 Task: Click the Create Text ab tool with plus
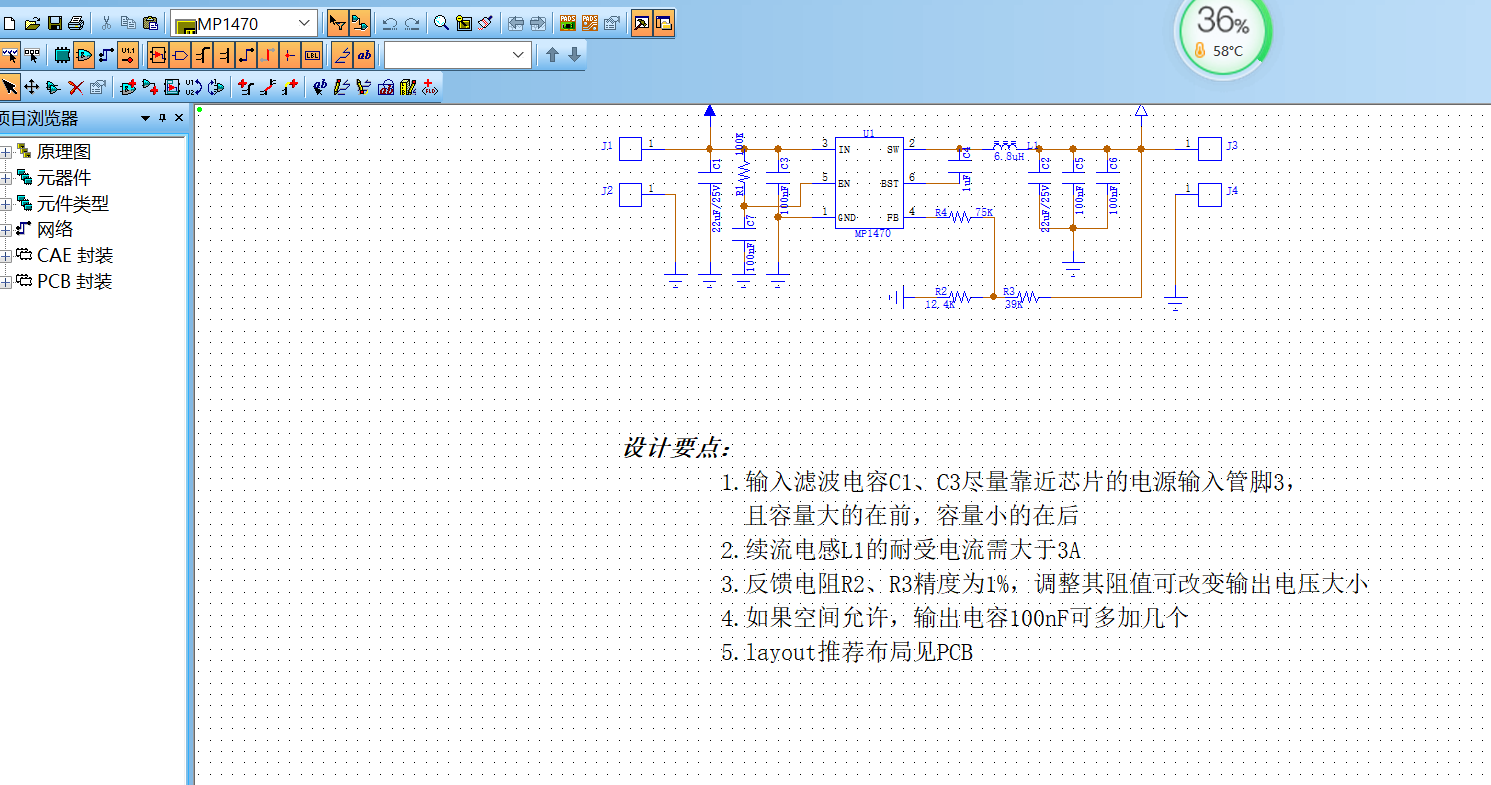point(319,87)
